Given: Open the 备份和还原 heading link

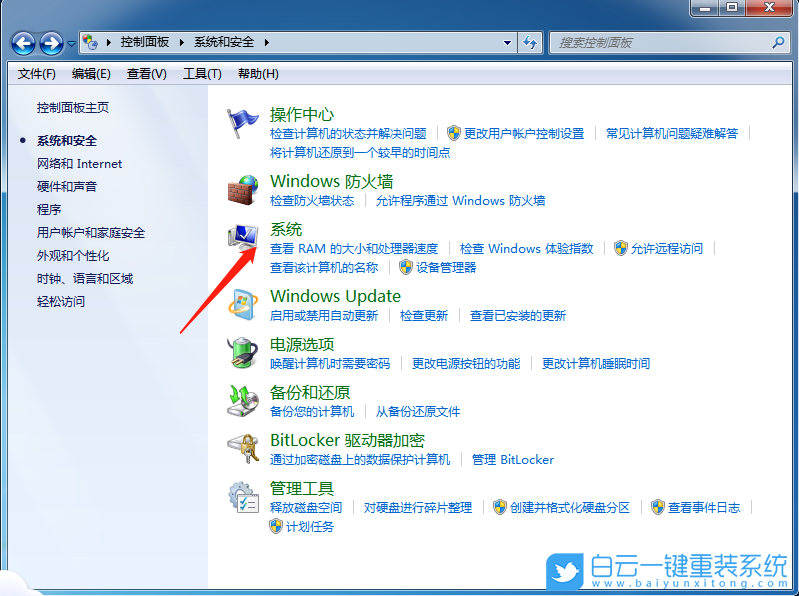Looking at the screenshot, I should 310,392.
